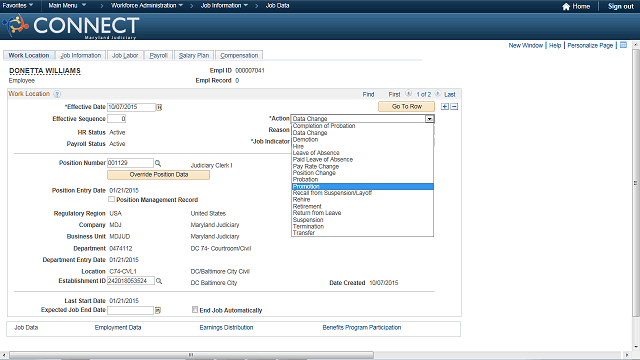Toggle Position Management Record checkbox
Image resolution: width=640 pixels, height=360 pixels.
click(x=111, y=199)
